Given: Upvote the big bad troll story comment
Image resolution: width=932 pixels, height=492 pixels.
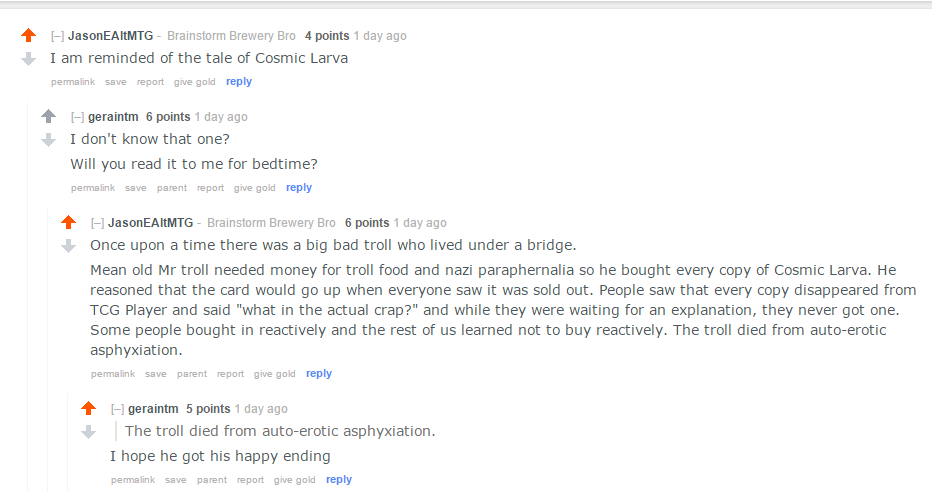Looking at the screenshot, I should click(x=69, y=222).
